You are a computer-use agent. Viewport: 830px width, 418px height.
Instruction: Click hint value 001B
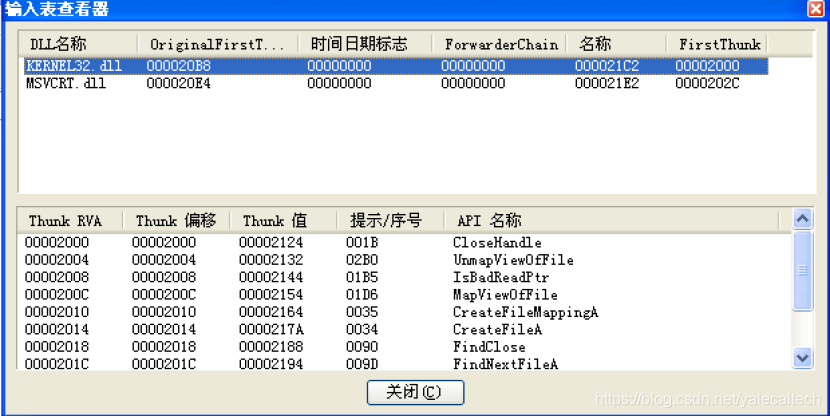(362, 243)
